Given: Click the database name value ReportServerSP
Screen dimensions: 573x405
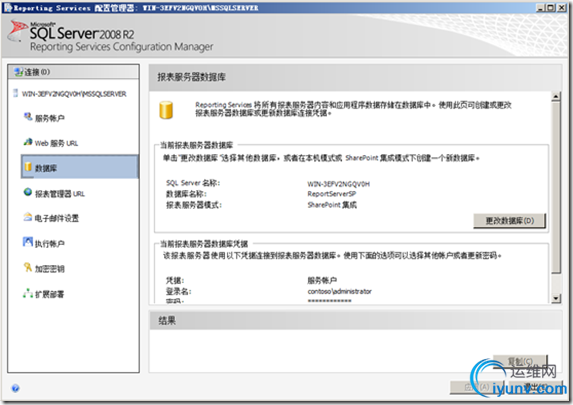Looking at the screenshot, I should pyautogui.click(x=331, y=194).
